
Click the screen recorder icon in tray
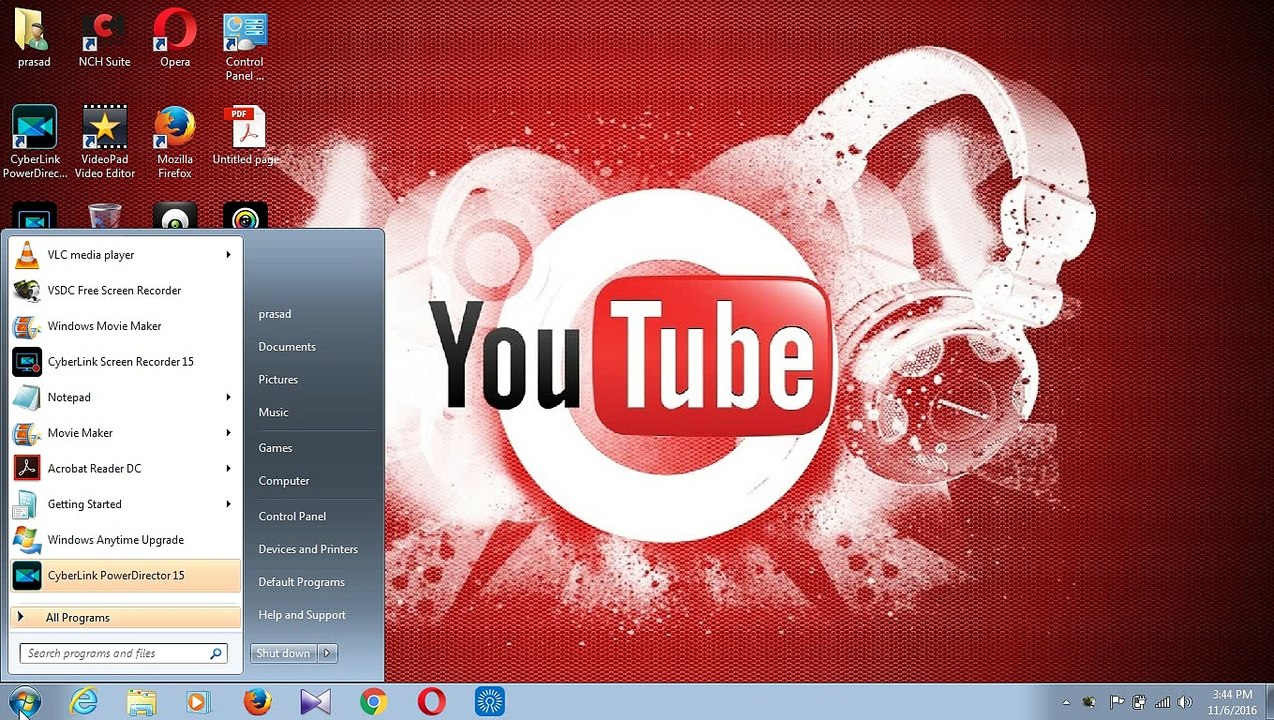point(1090,702)
